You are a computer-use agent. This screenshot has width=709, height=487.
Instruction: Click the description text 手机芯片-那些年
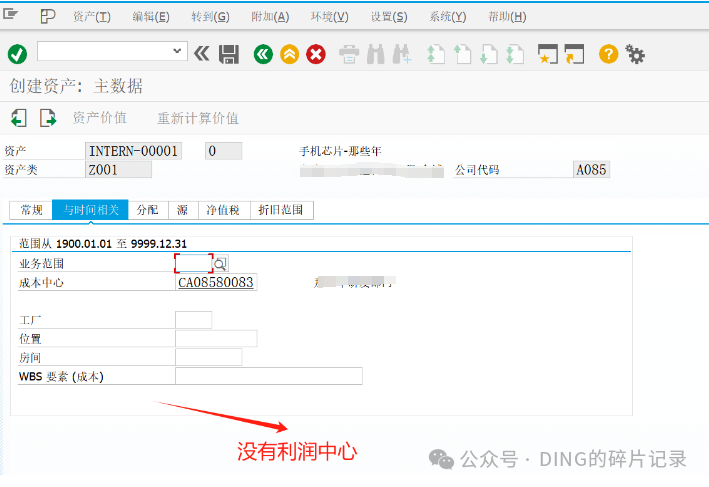[340, 151]
